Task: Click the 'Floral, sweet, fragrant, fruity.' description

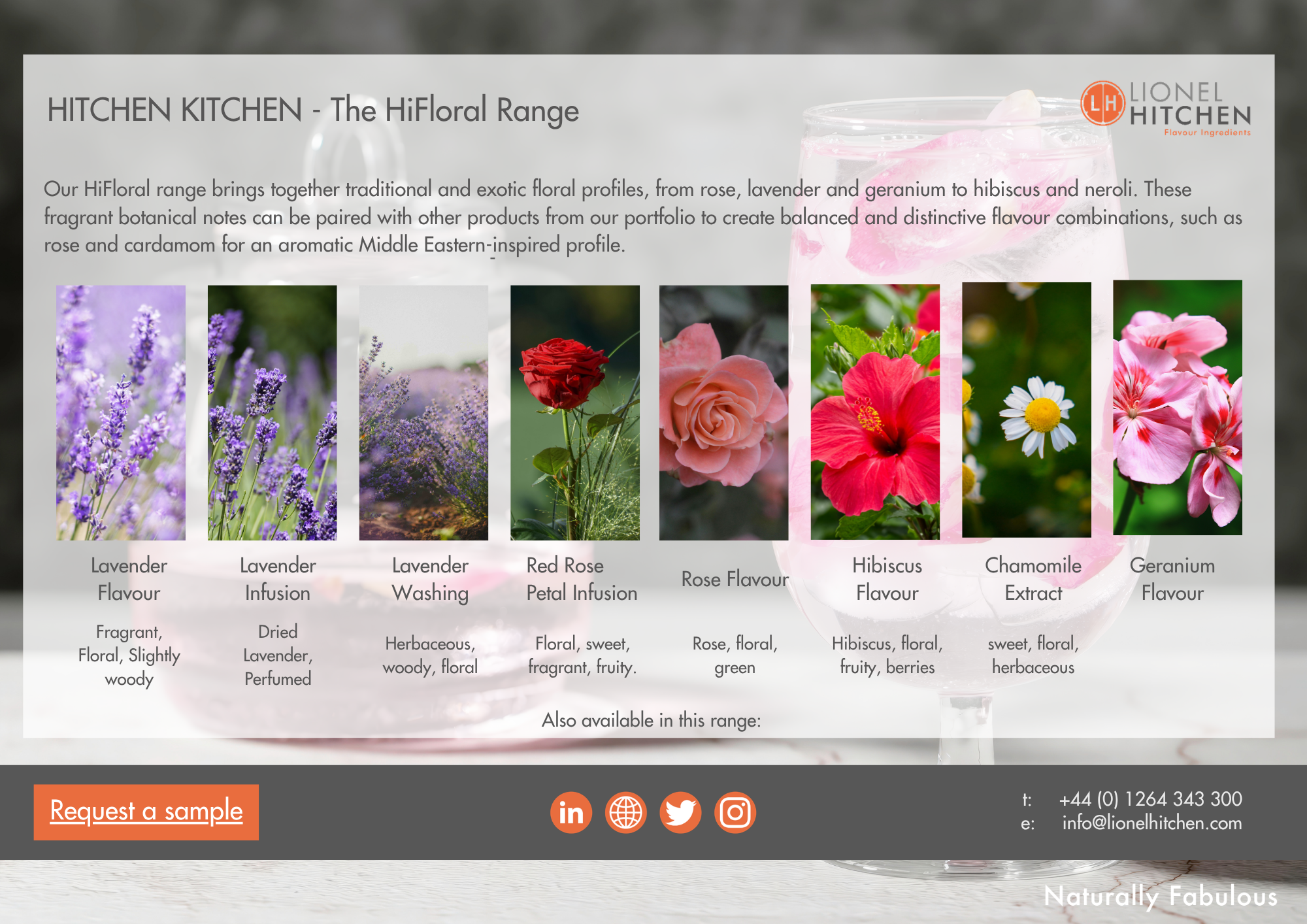Action: pos(582,655)
